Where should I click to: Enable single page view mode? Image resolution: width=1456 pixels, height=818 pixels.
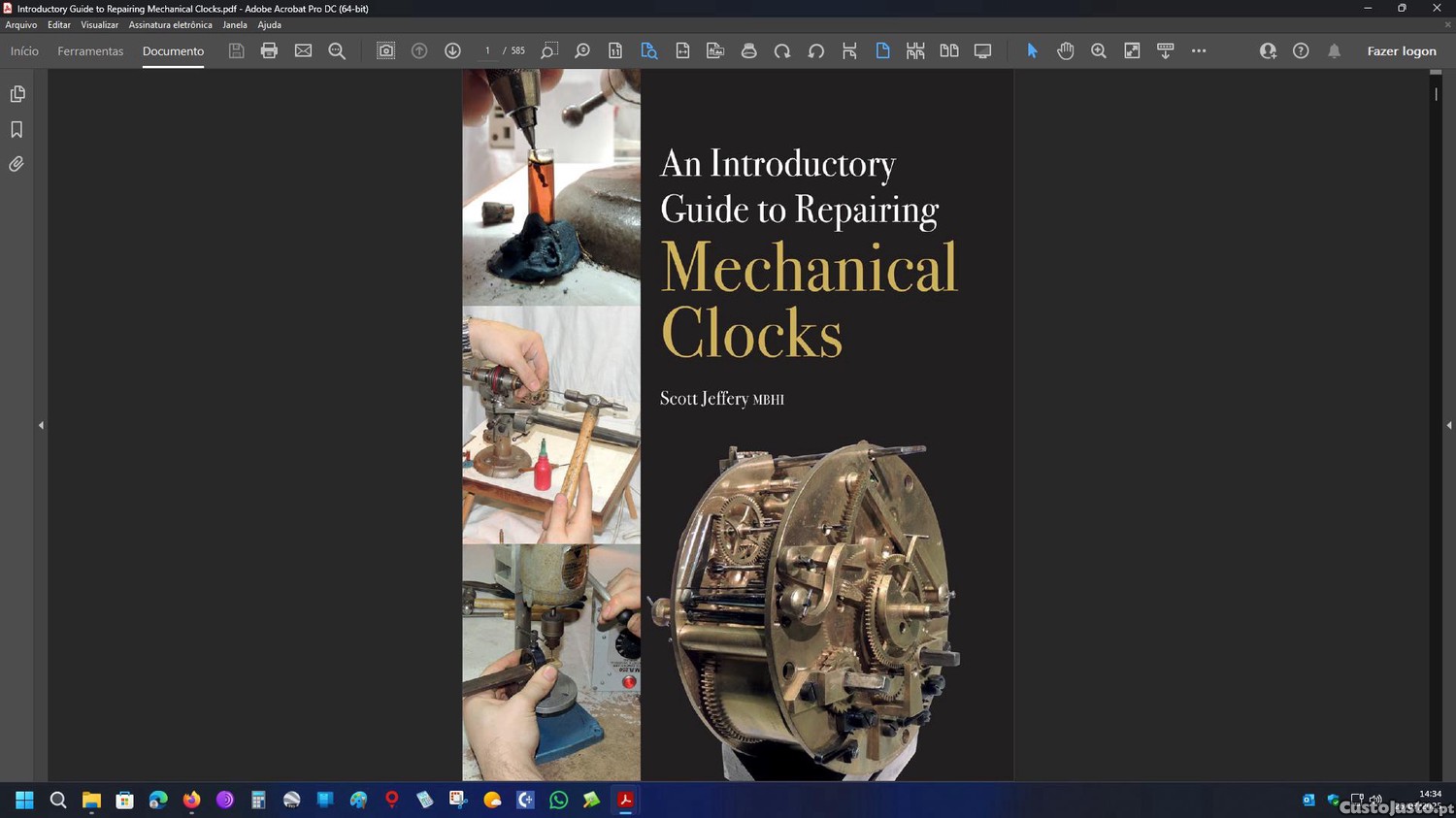882,50
